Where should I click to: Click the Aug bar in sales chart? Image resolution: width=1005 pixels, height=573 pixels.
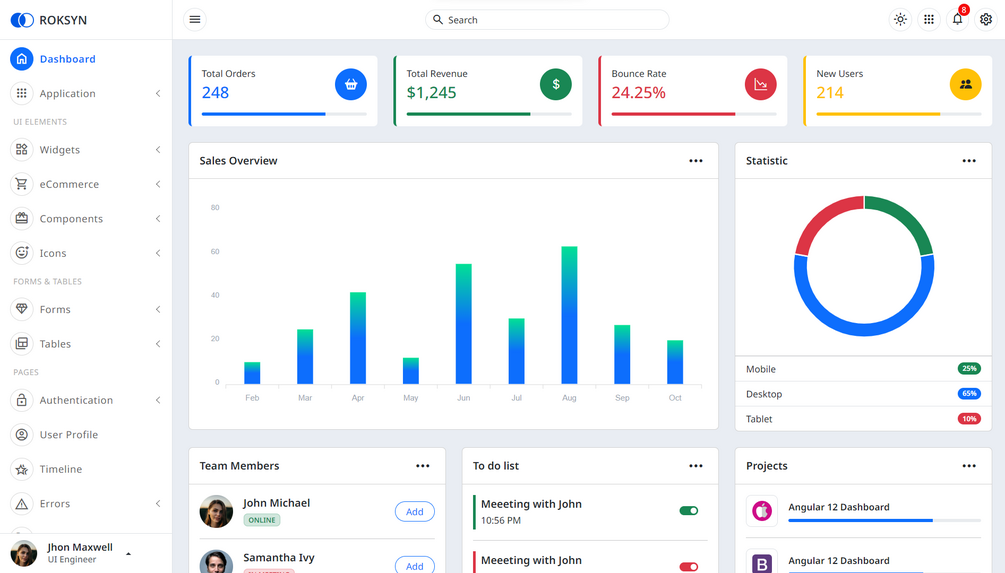[569, 315]
